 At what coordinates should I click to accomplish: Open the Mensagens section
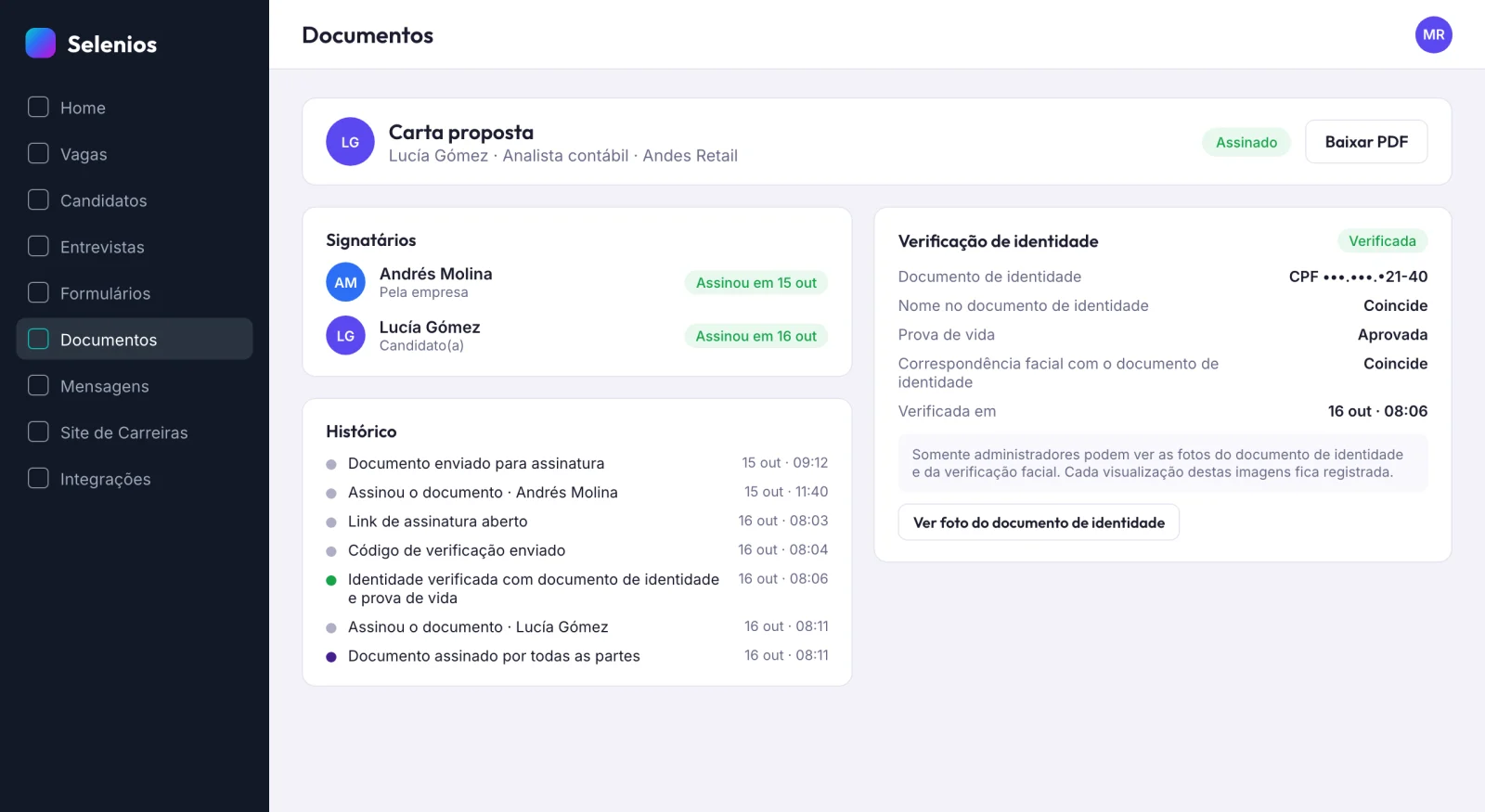click(135, 386)
